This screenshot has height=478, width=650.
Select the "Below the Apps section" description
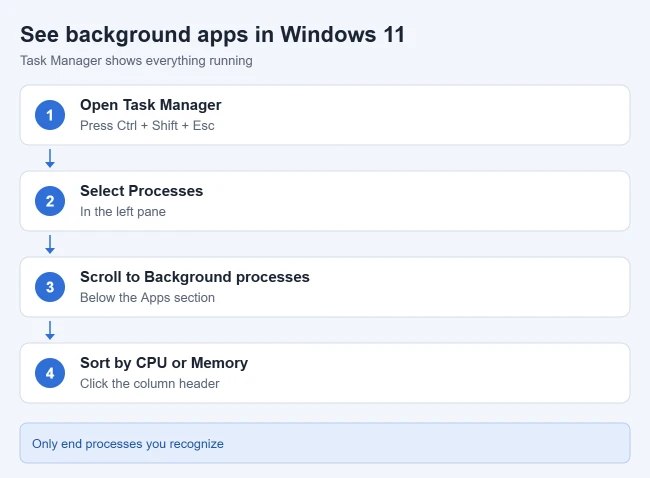[x=147, y=298]
